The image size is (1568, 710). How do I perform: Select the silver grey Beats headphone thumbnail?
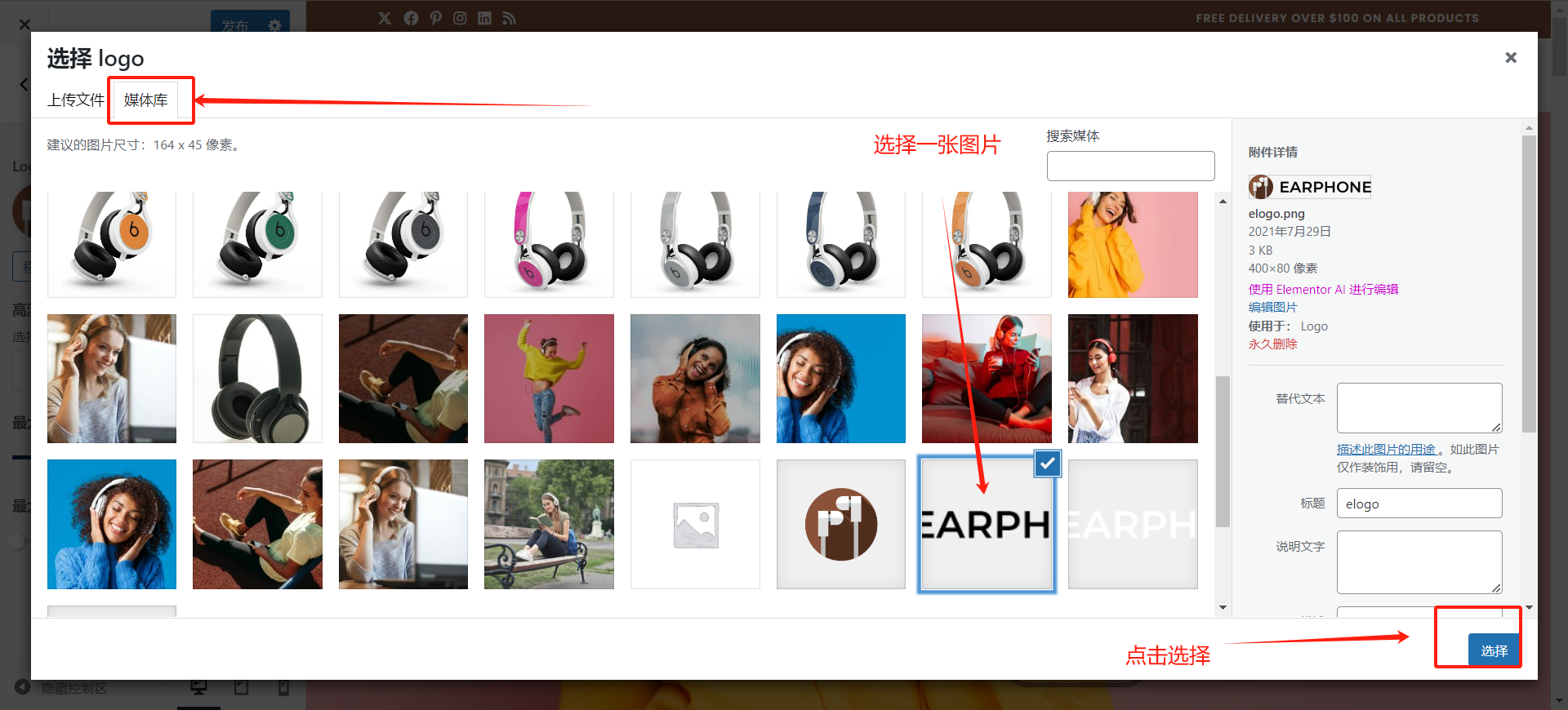click(x=695, y=244)
